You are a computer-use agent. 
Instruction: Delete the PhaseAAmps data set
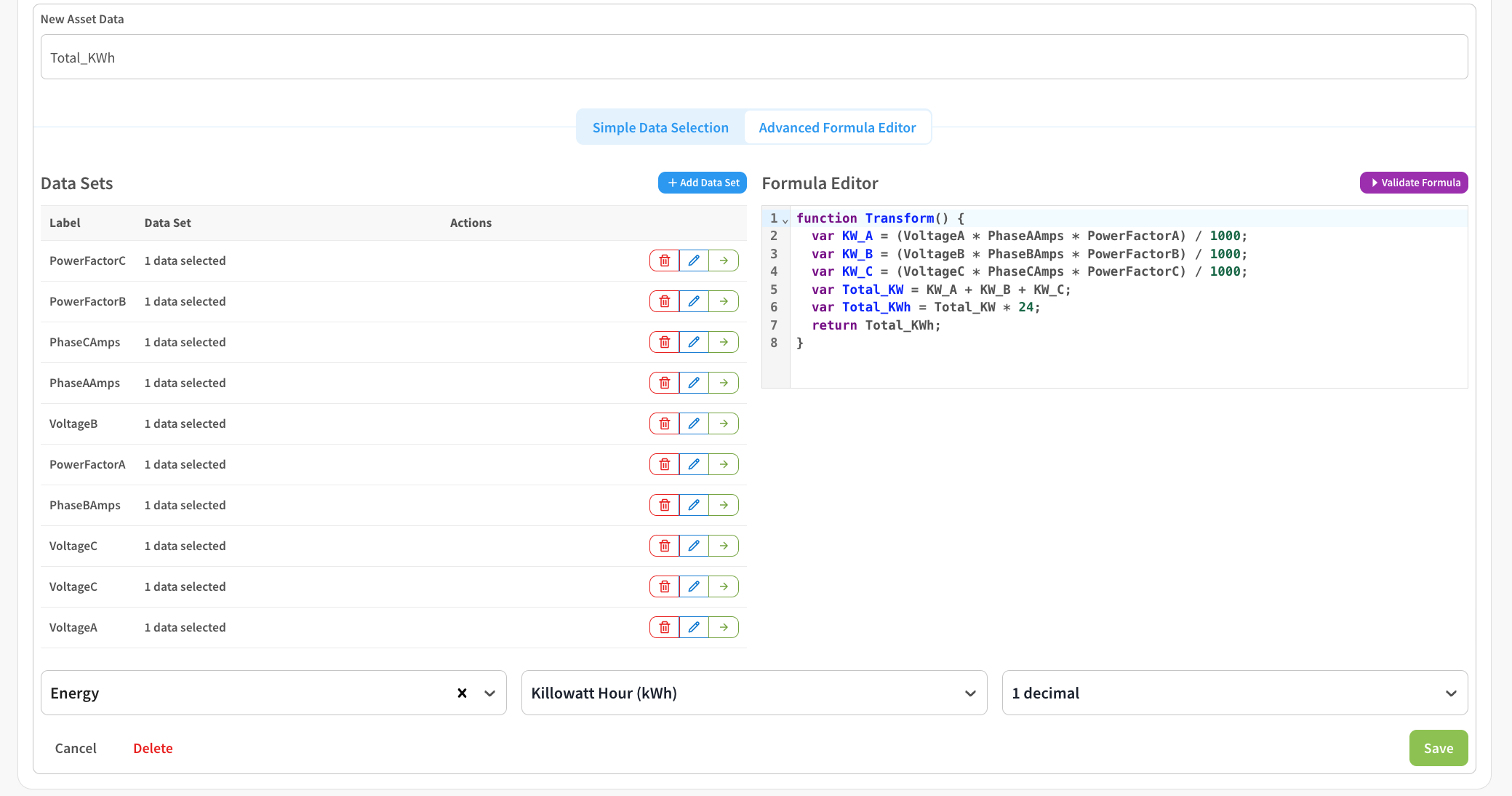click(x=664, y=383)
